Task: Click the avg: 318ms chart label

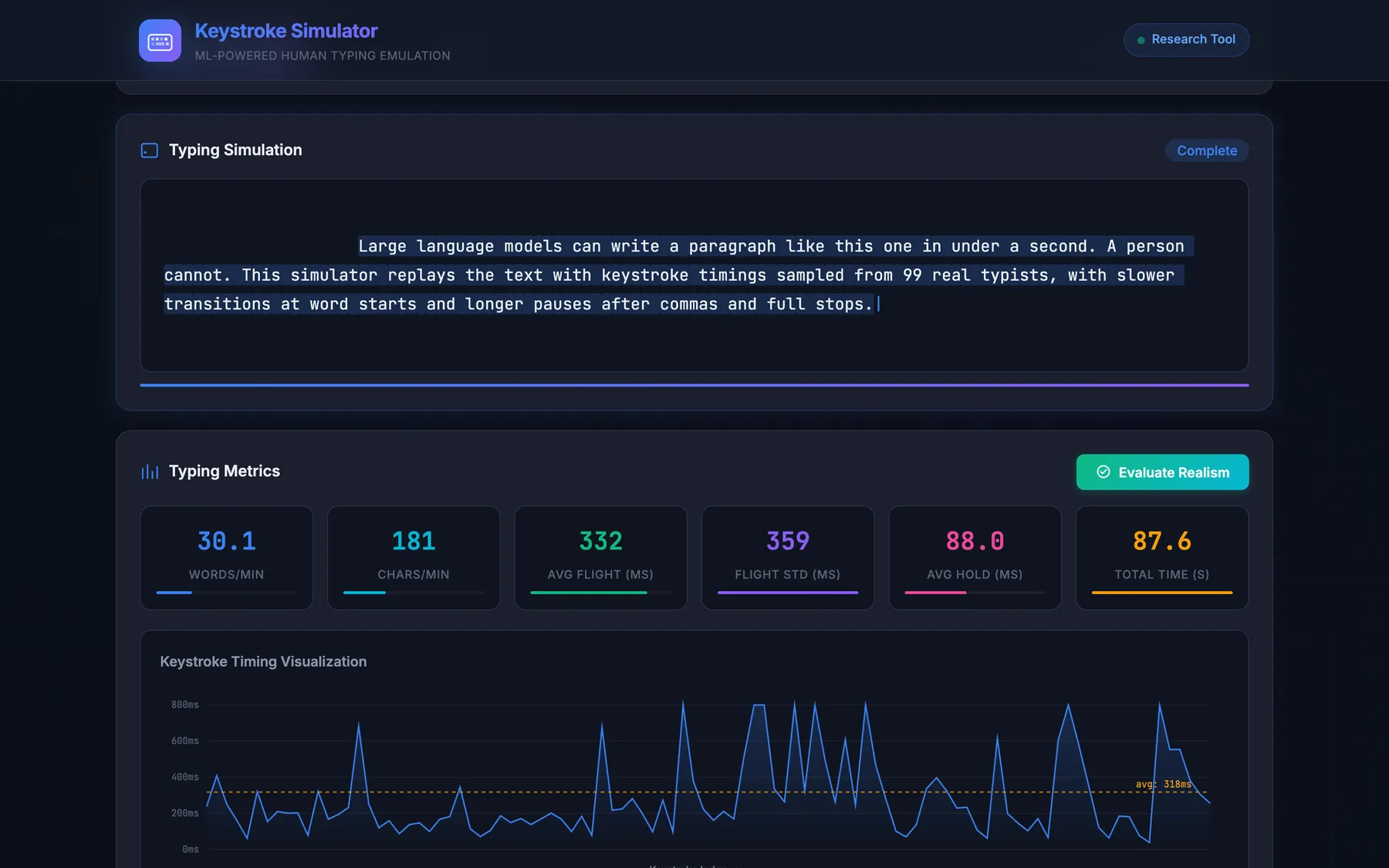Action: pos(1164,784)
